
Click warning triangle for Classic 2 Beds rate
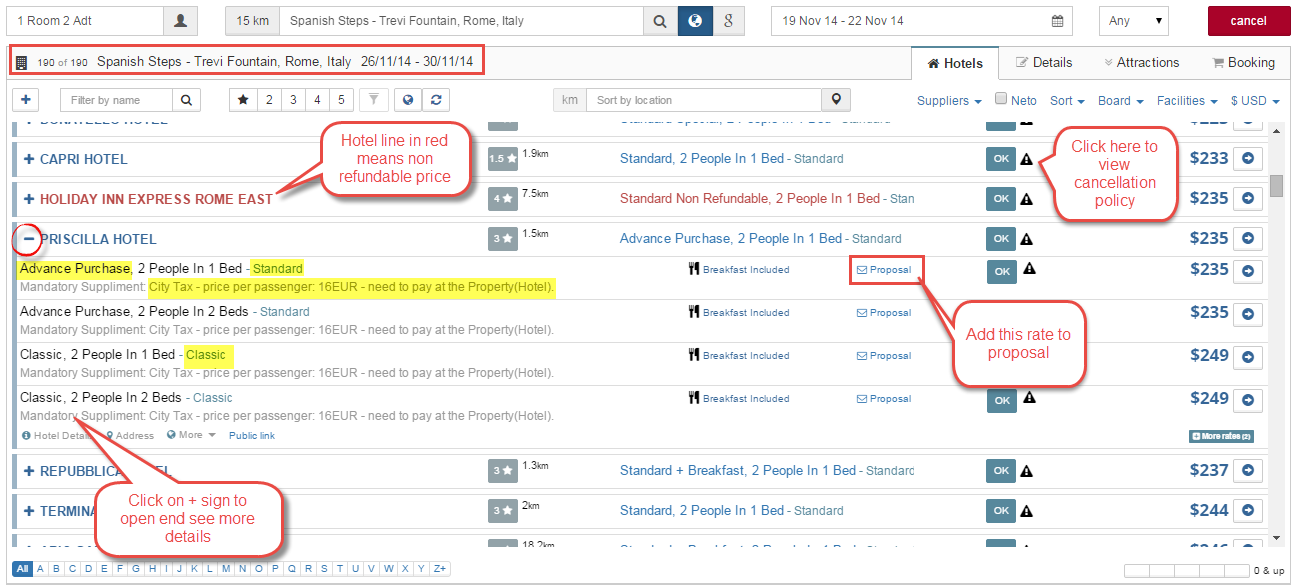tap(1029, 398)
